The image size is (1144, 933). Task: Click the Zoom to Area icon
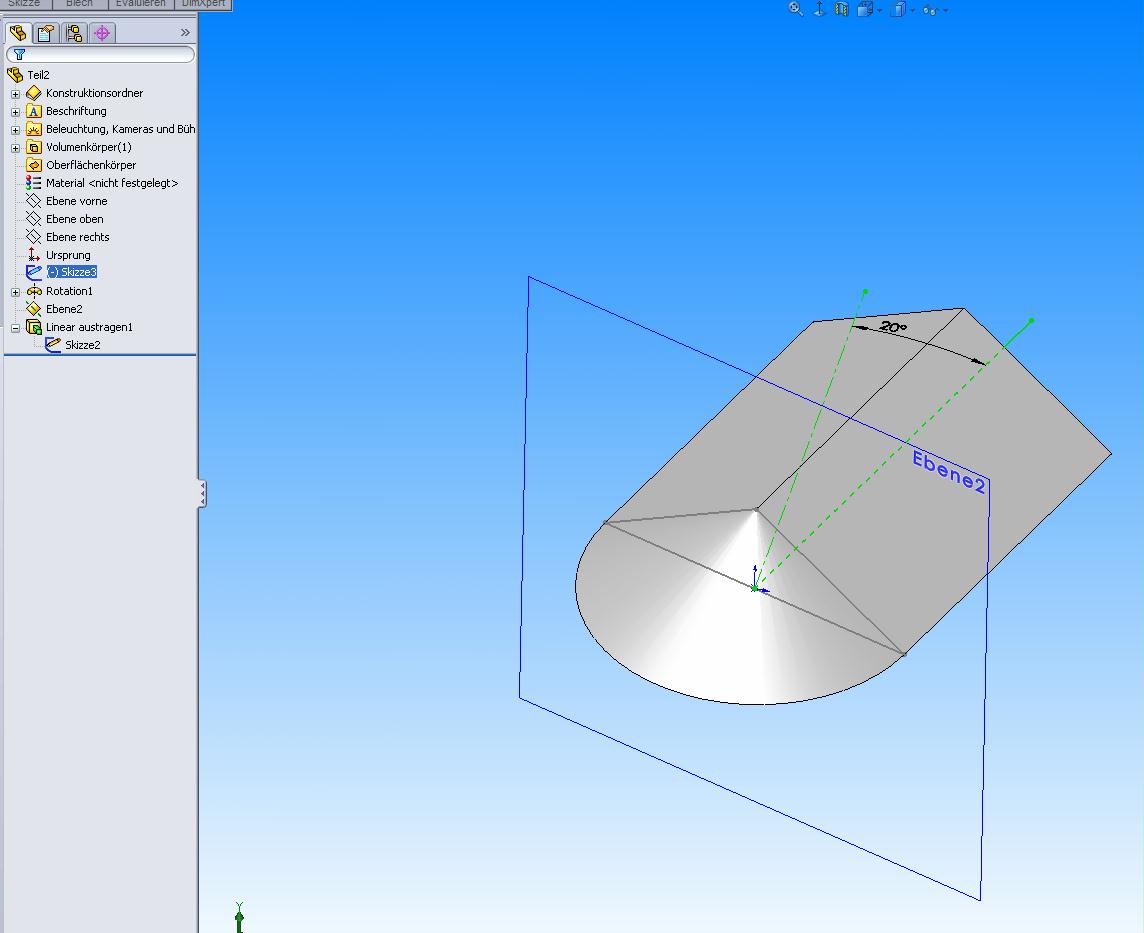click(795, 9)
